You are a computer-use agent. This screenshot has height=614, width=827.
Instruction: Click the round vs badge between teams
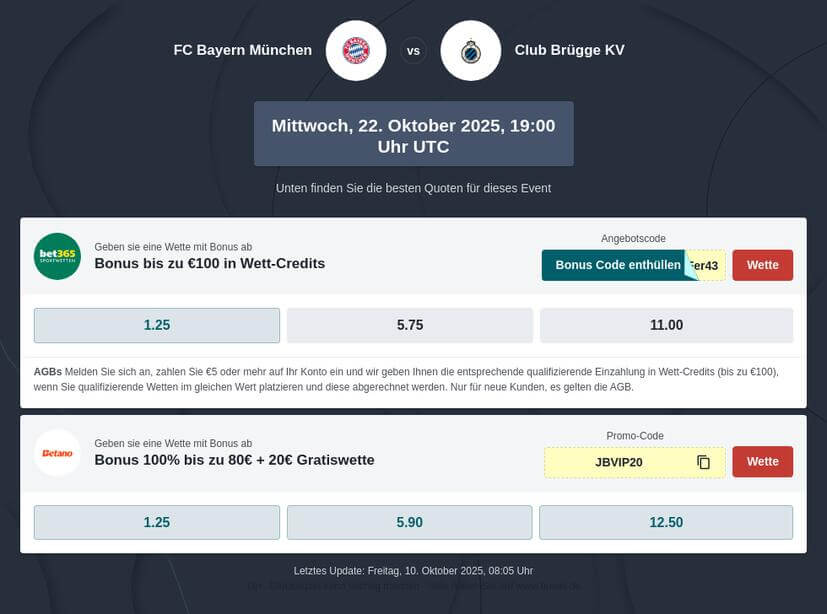tap(413, 50)
